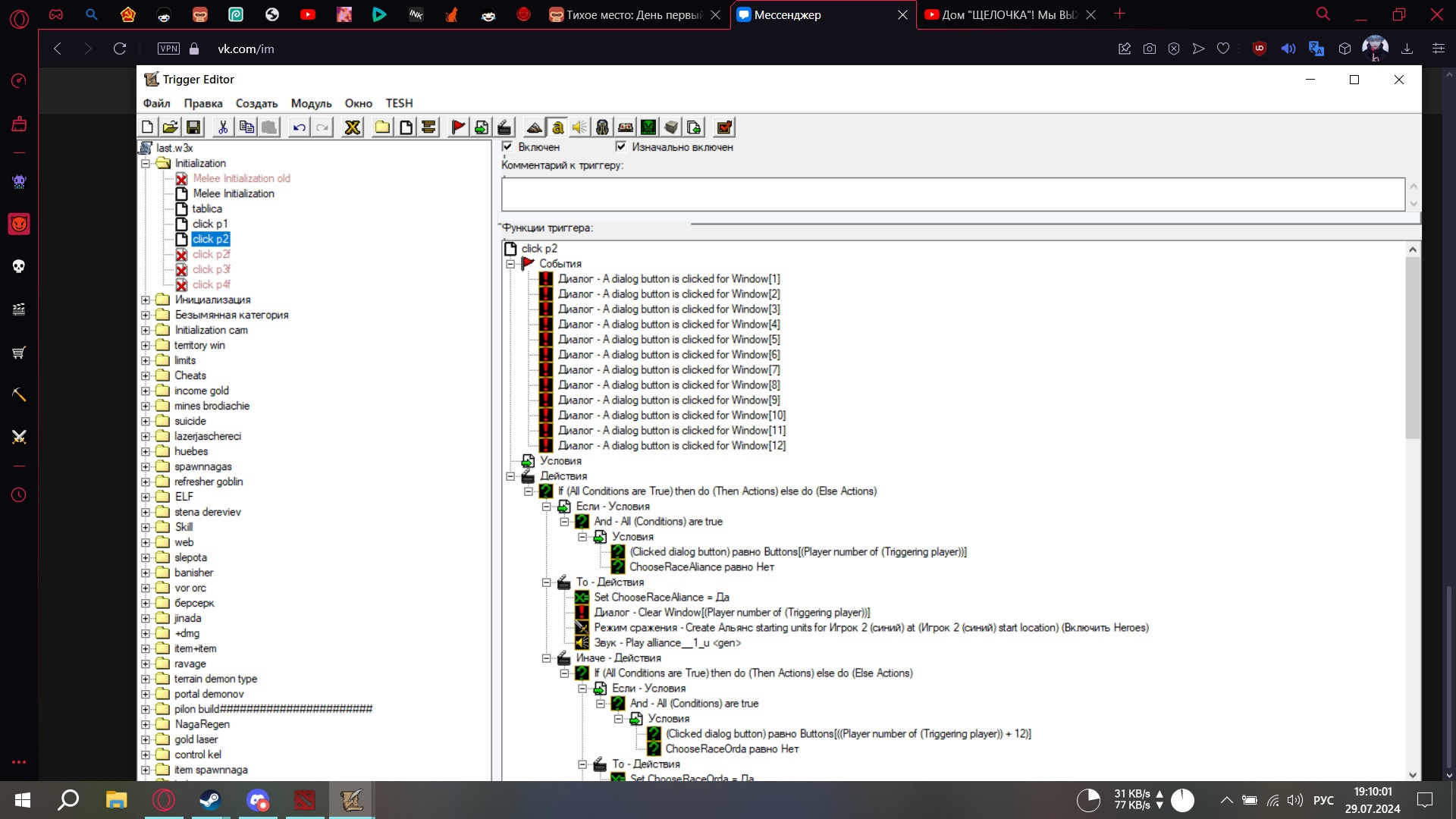Click the New Event red flag icon
Screen dimensions: 1456x819
tap(458, 127)
